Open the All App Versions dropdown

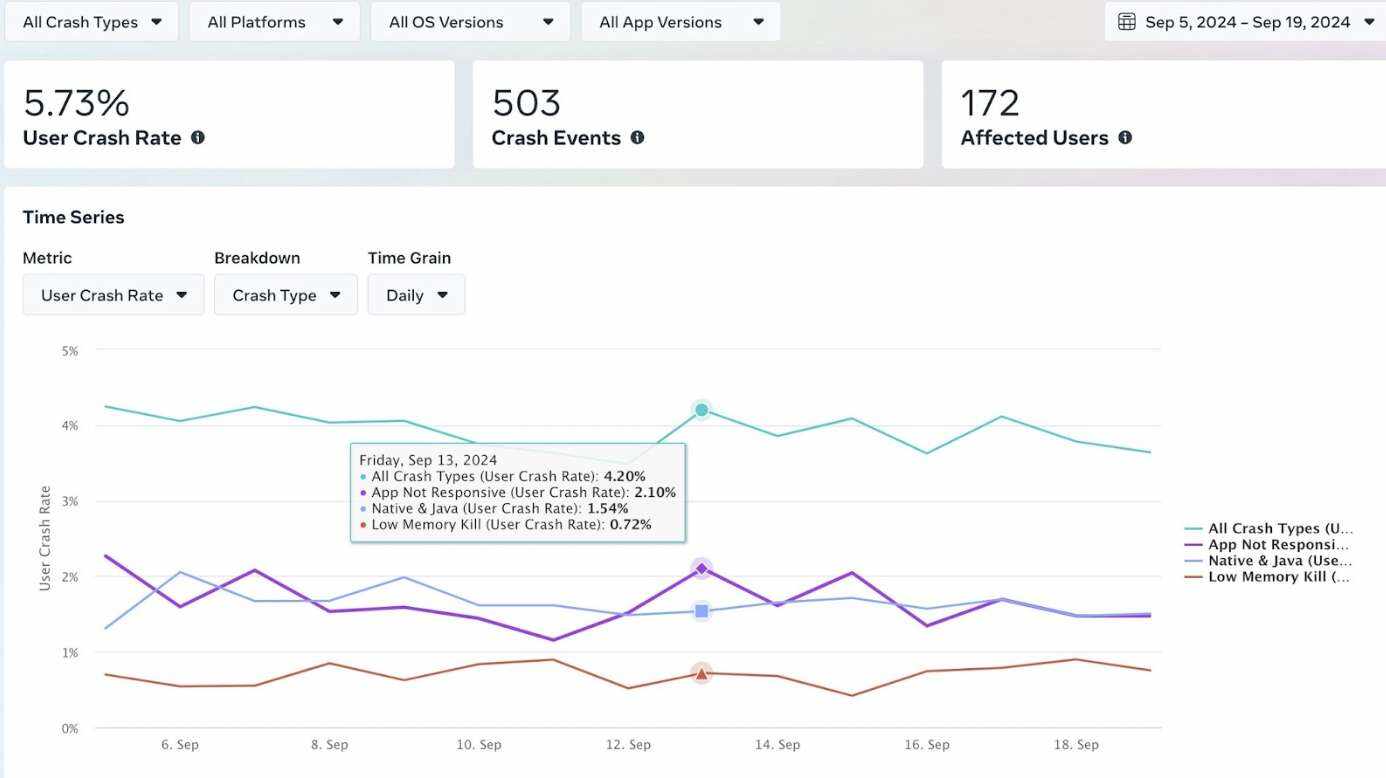(x=681, y=22)
